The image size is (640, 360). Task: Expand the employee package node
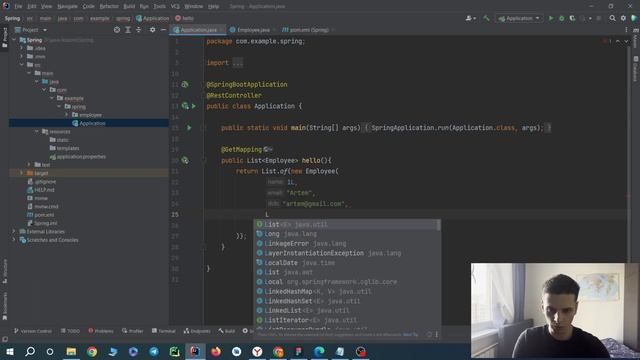coord(67,115)
